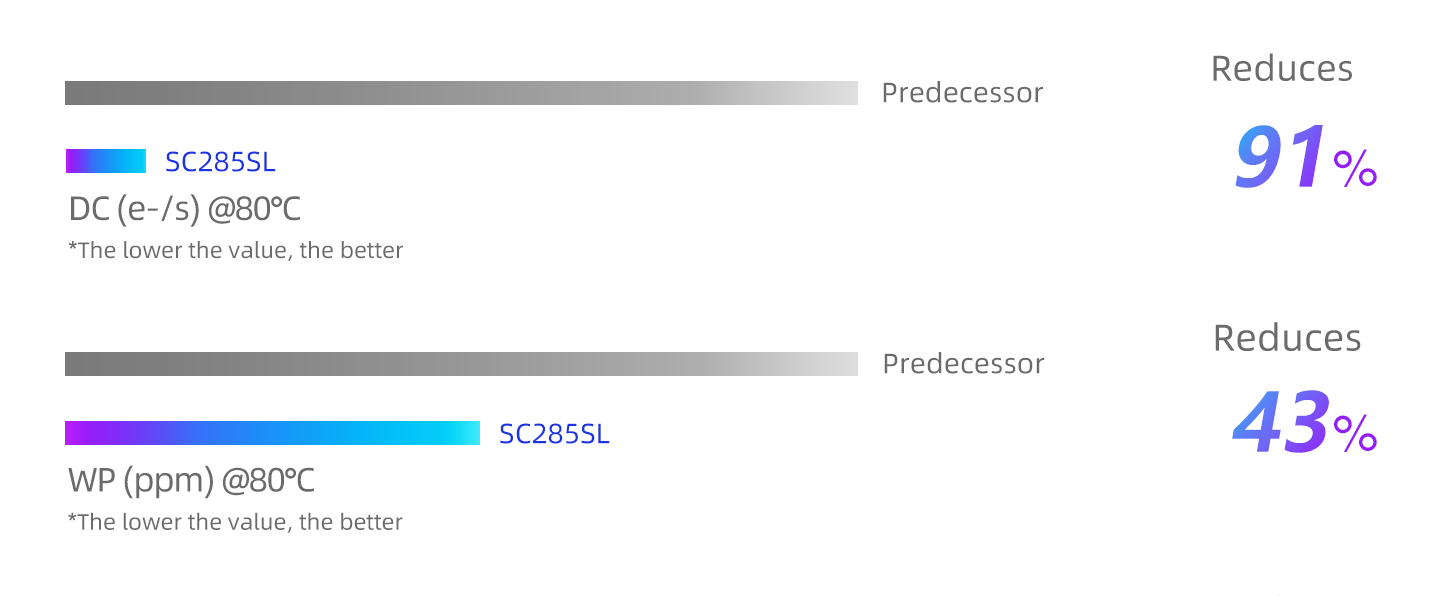Click the lower-value note under the WP heading
This screenshot has width=1456, height=596.
click(x=235, y=521)
